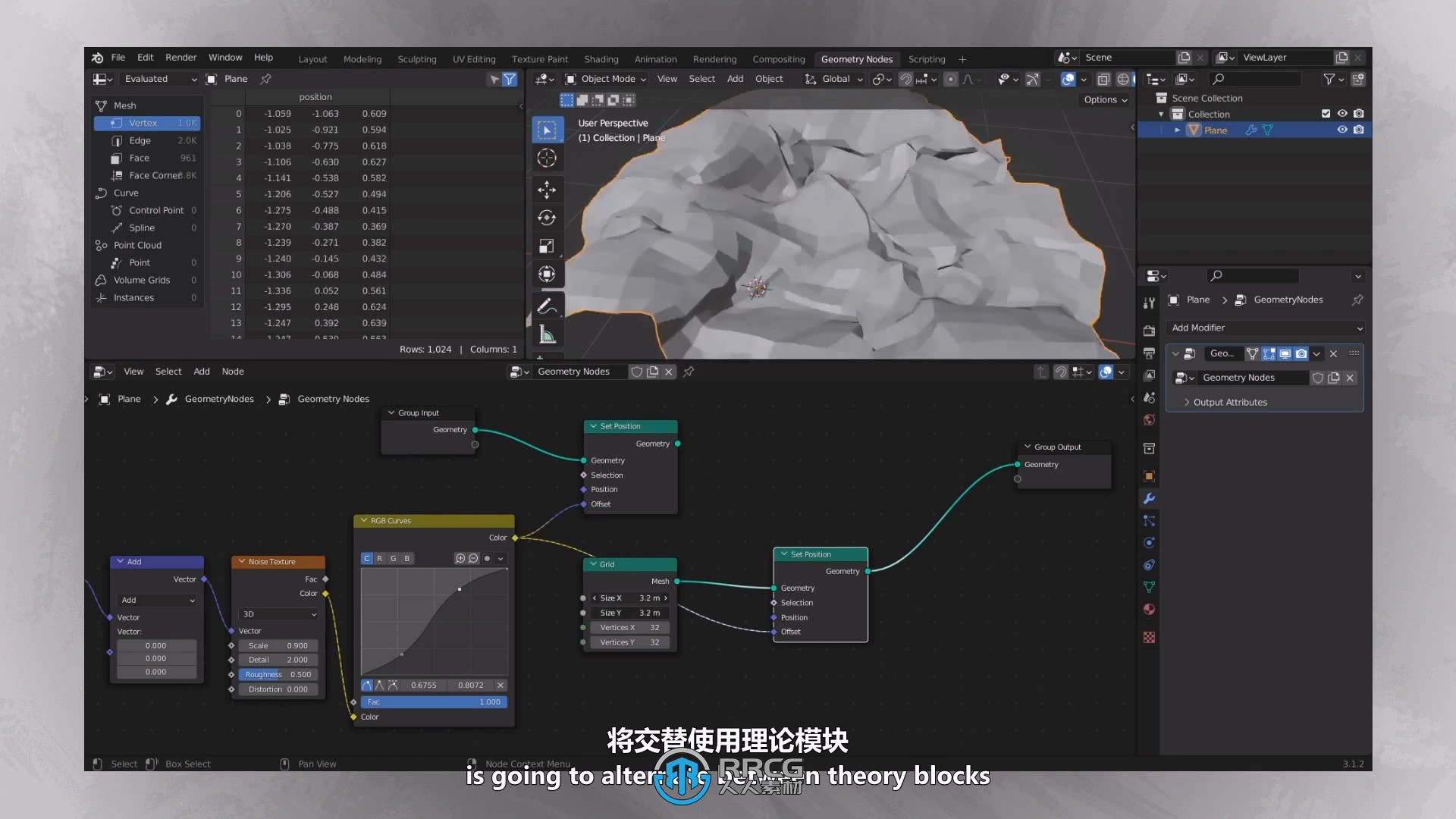Open the Add Modifier dropdown
This screenshot has width=1456, height=819.
[1266, 328]
